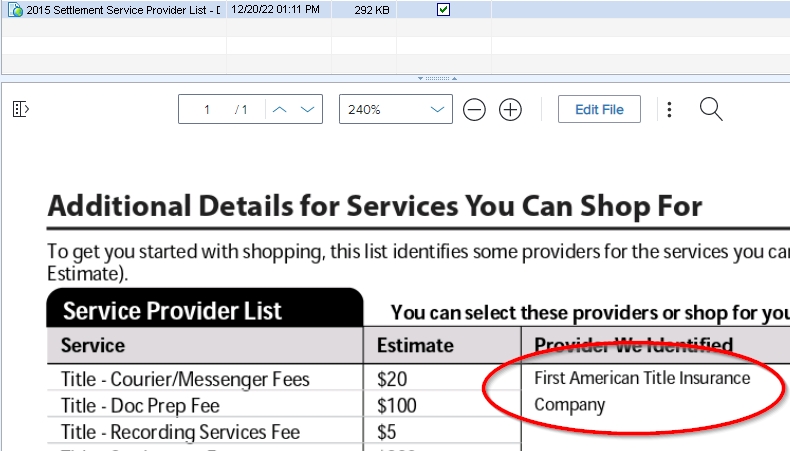
Task: Zoom out with the minus icon
Action: 475,110
